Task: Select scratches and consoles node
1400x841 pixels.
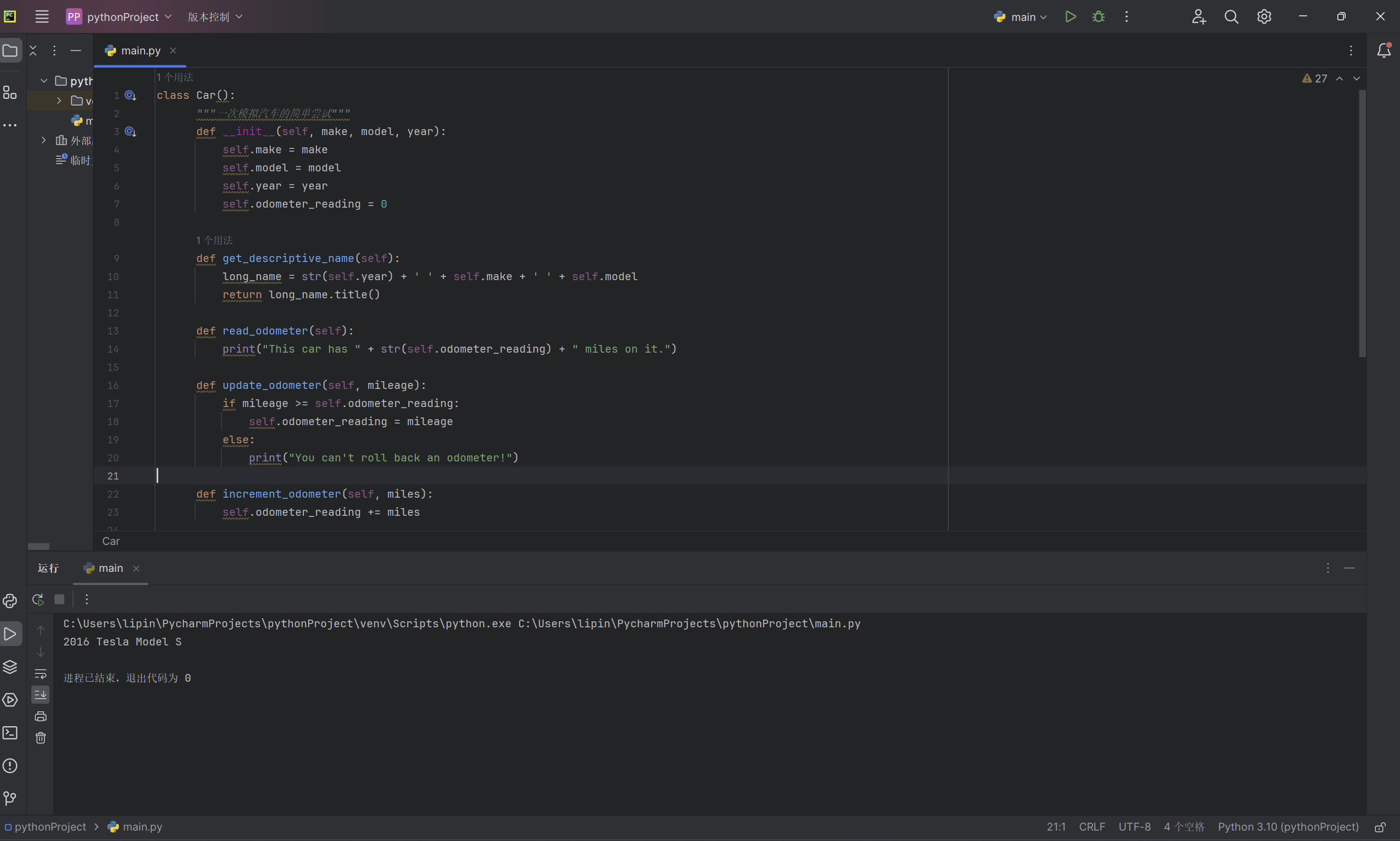Action: point(74,160)
